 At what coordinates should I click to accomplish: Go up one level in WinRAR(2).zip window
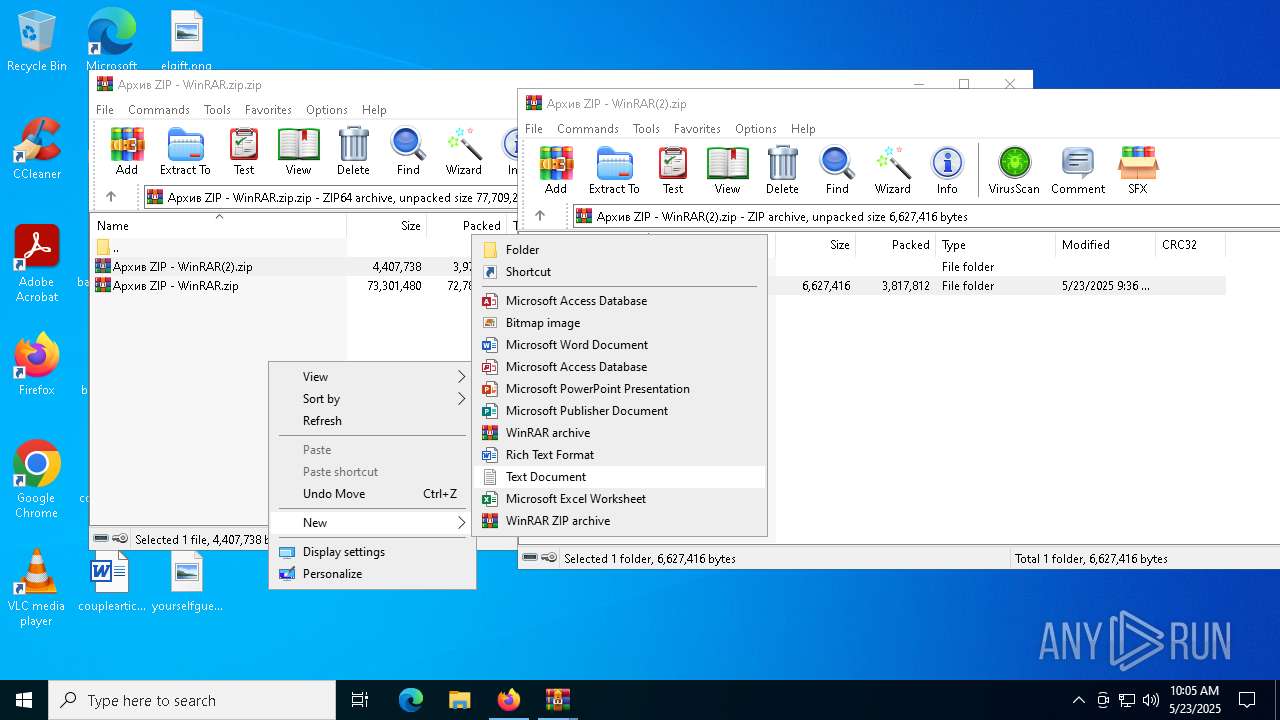pyautogui.click(x=540, y=216)
